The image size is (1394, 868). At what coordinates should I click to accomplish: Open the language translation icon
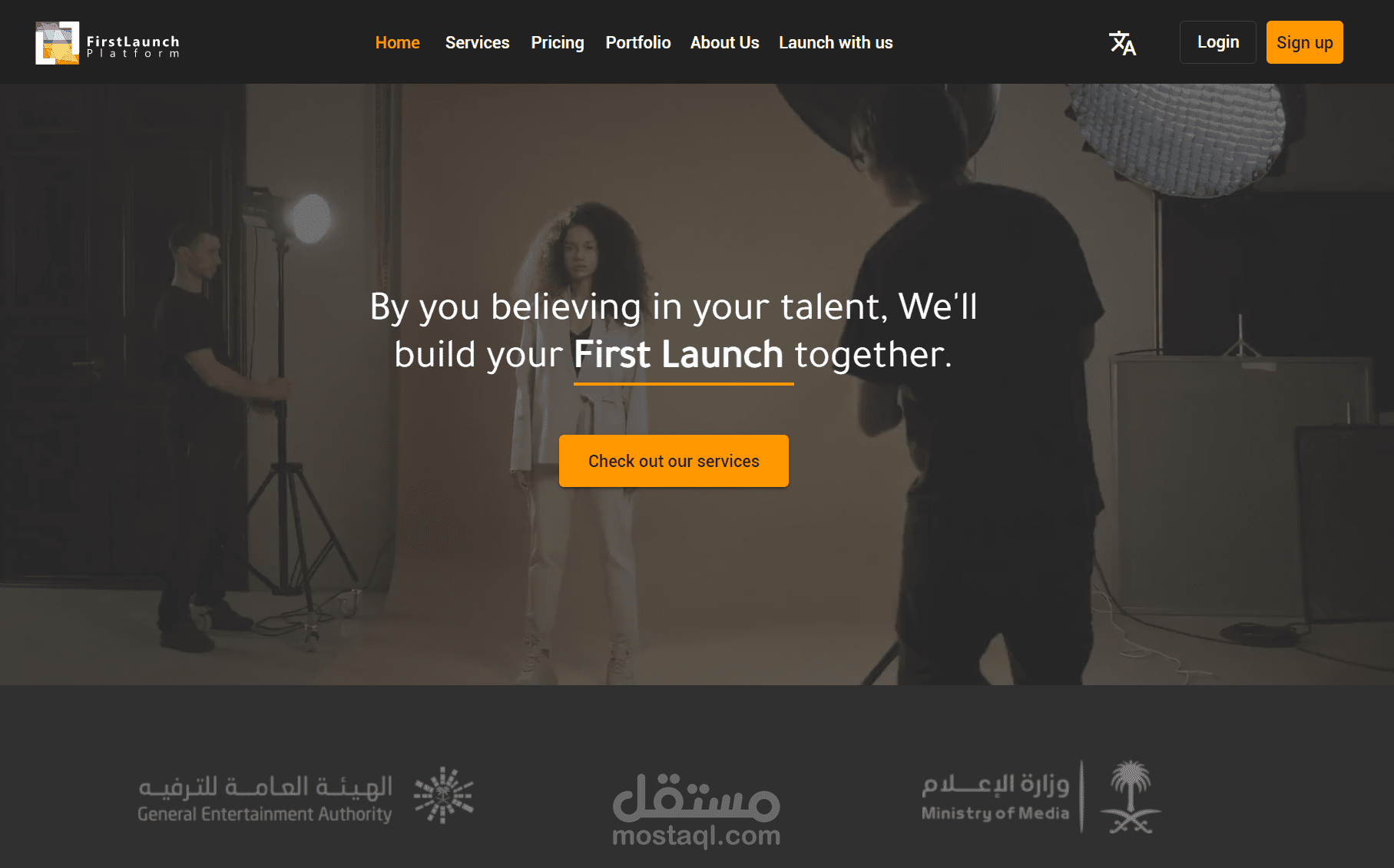pyautogui.click(x=1122, y=43)
